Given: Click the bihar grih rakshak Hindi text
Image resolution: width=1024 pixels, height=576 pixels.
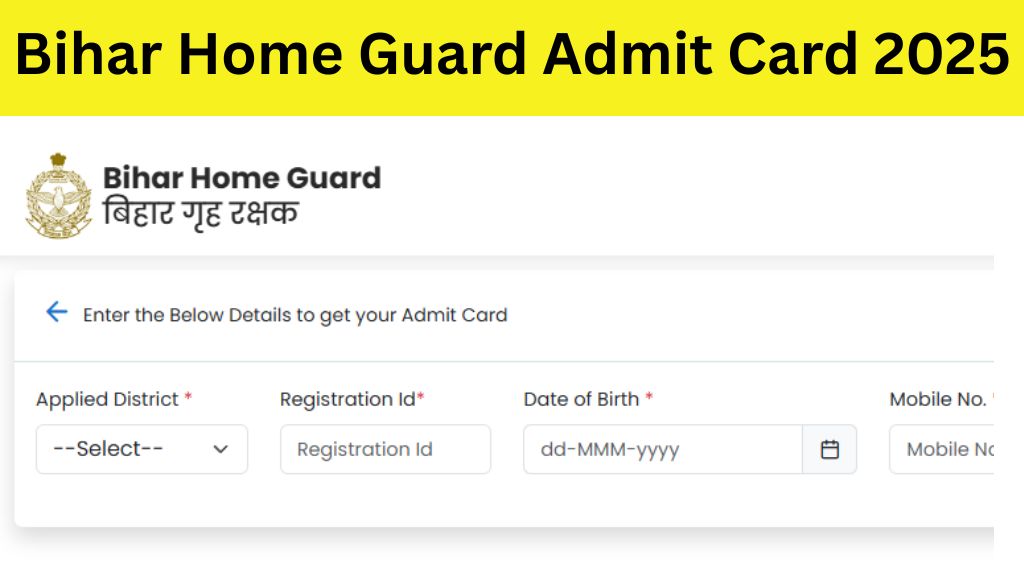Looking at the screenshot, I should click(200, 211).
